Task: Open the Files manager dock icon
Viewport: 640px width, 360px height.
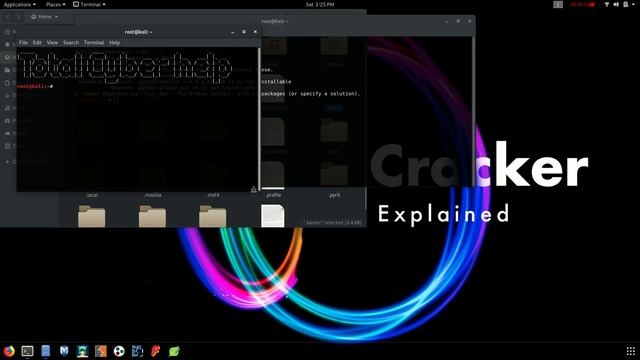Action: click(x=46, y=351)
